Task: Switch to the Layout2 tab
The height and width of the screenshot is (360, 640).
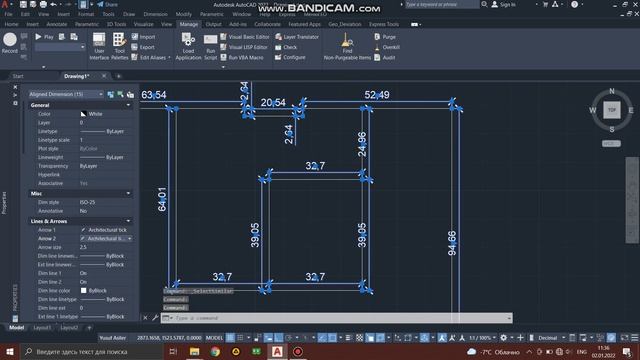Action: click(x=69, y=327)
